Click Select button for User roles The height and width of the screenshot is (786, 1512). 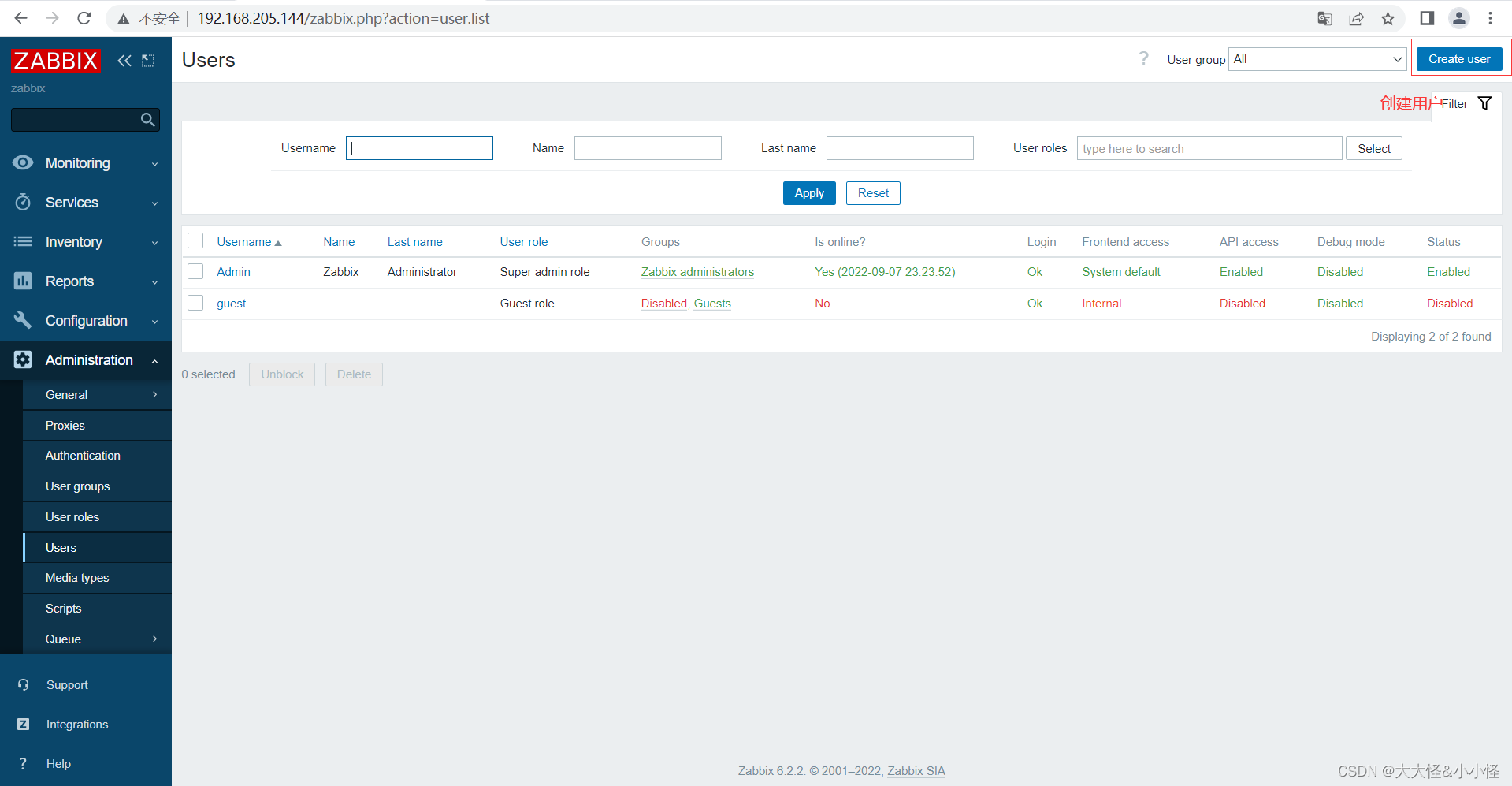click(x=1374, y=148)
